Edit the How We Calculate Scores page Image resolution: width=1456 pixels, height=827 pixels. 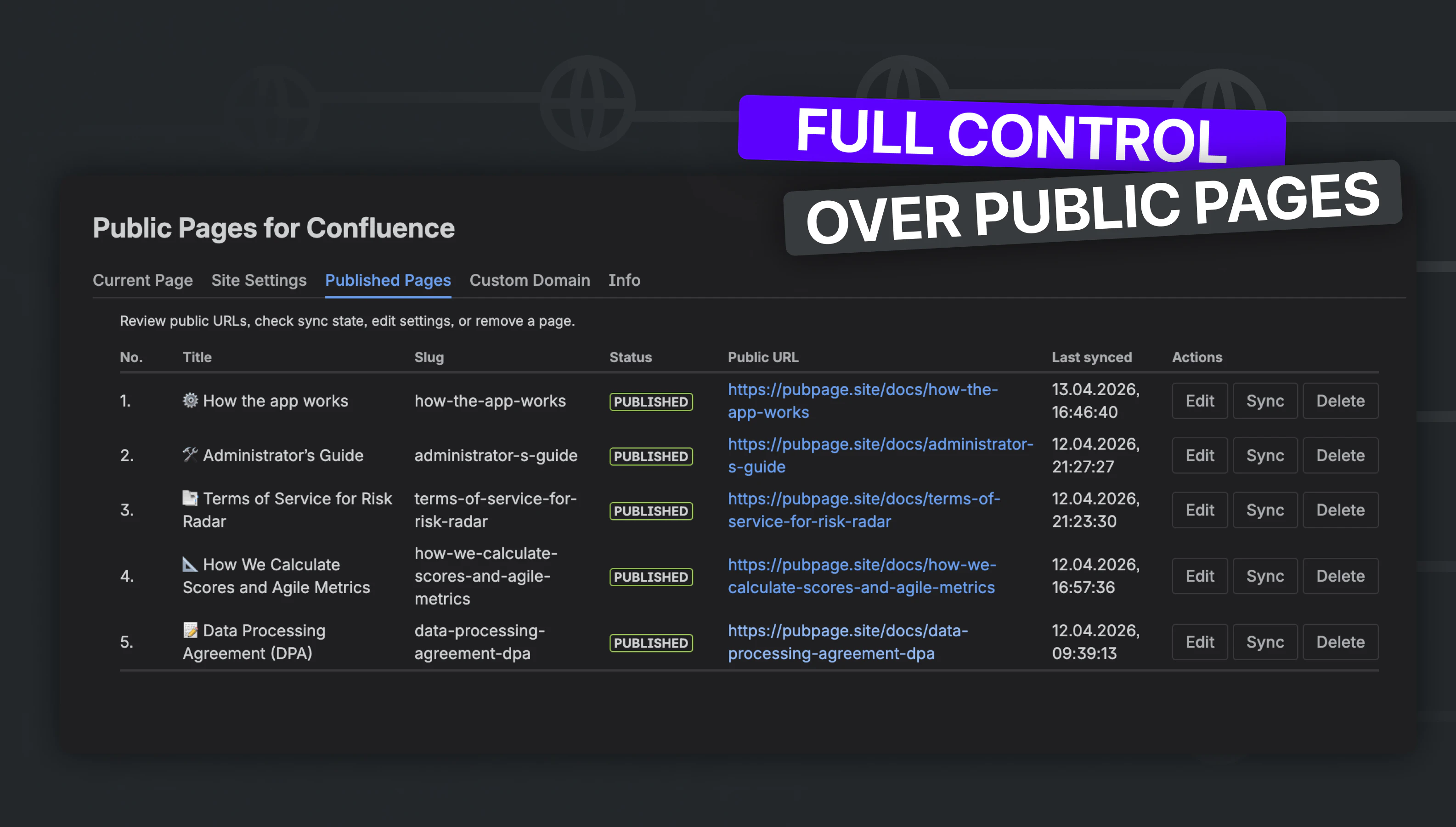click(x=1199, y=575)
